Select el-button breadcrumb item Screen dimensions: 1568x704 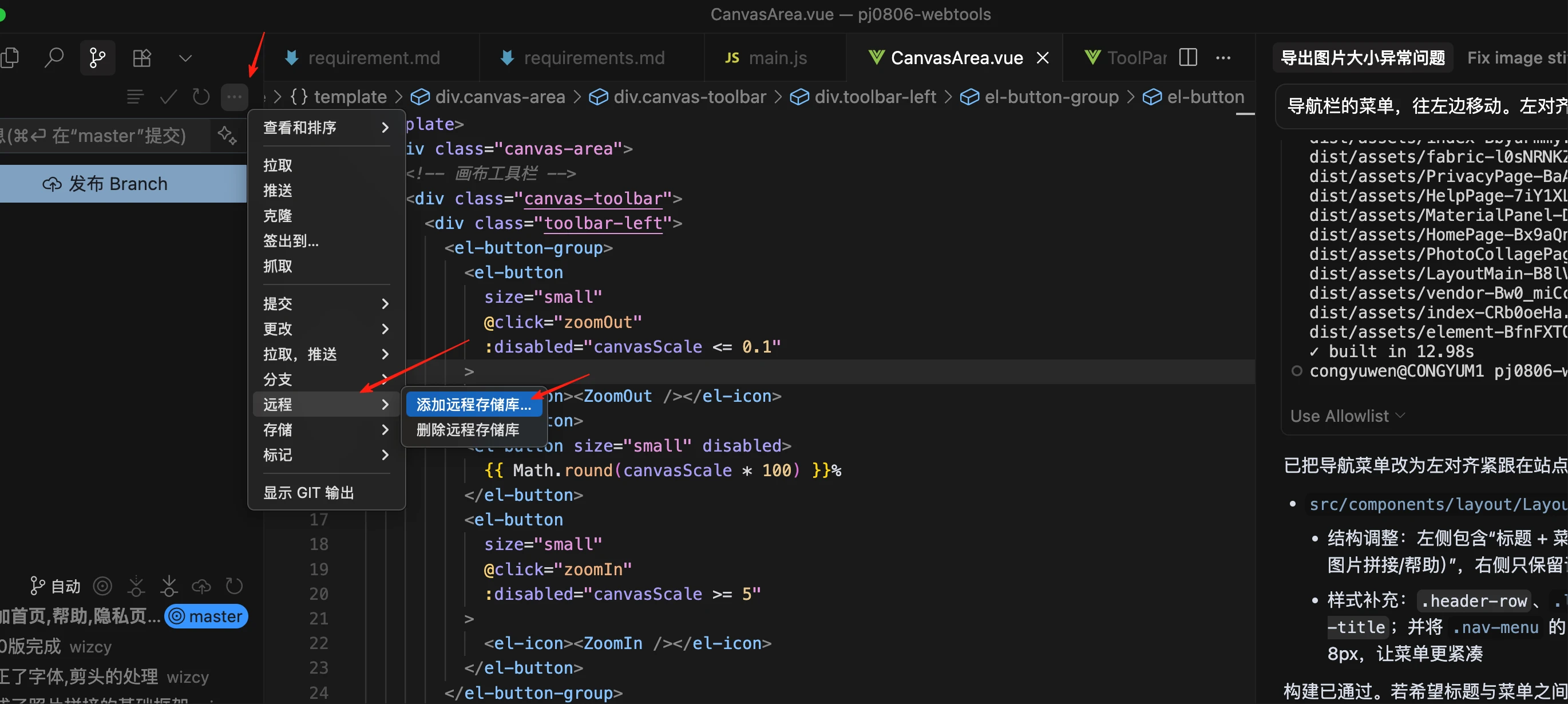pos(1194,97)
